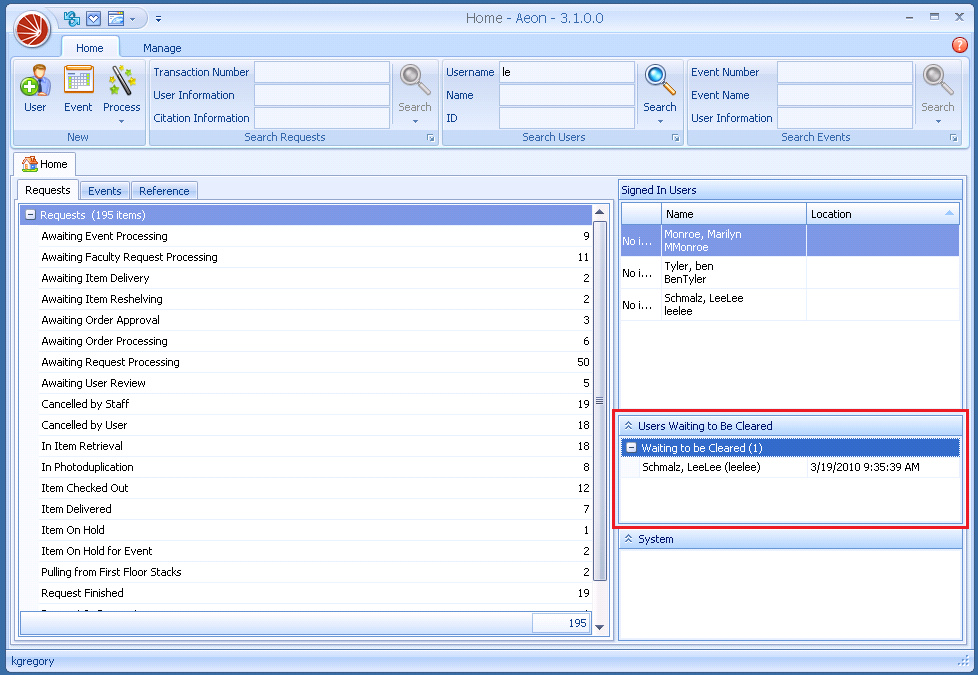Click the Search Users magnifier icon
The image size is (978, 675).
pyautogui.click(x=659, y=79)
